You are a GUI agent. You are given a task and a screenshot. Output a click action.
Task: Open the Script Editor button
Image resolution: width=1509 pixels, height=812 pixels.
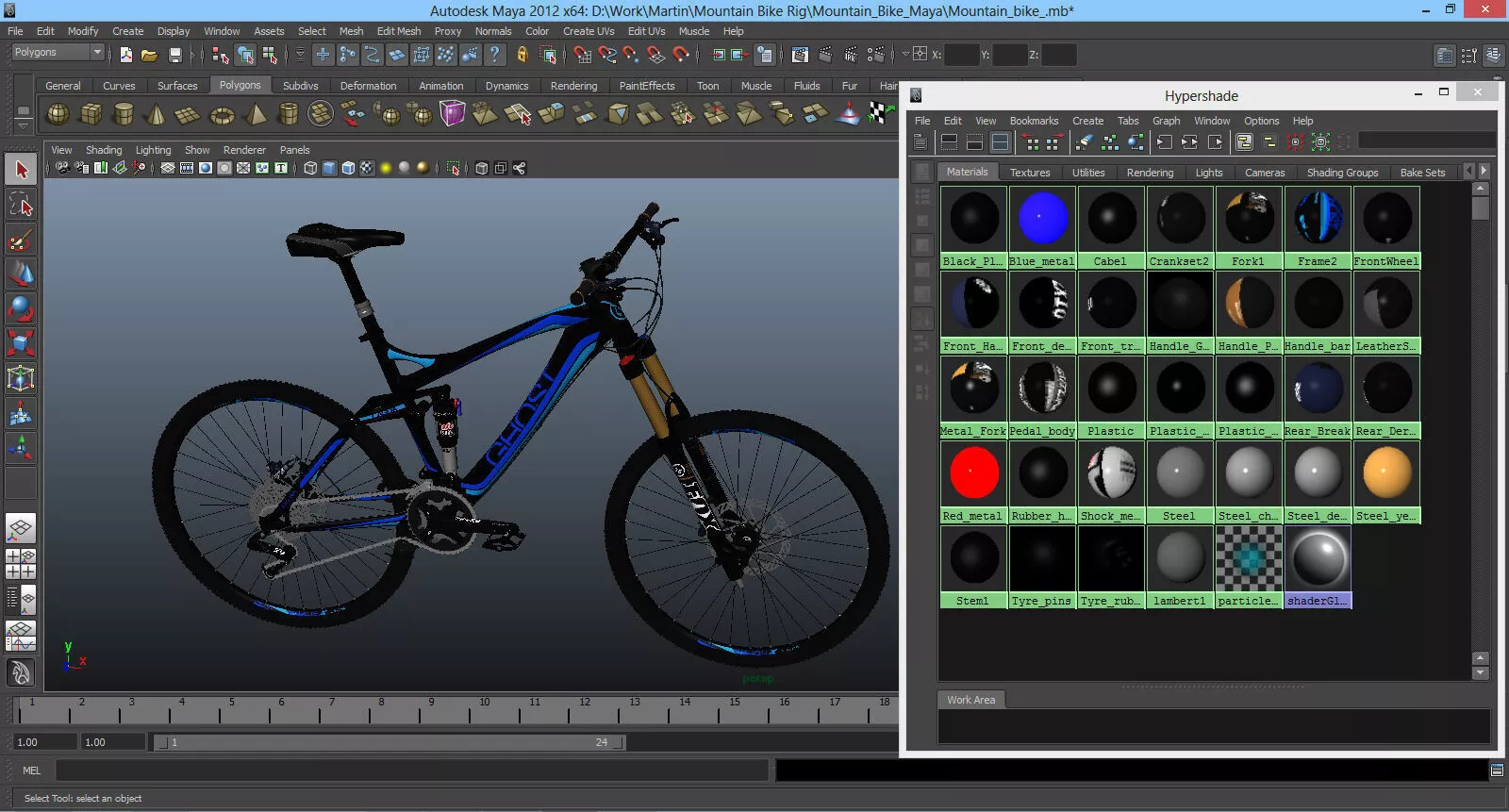pos(1497,771)
